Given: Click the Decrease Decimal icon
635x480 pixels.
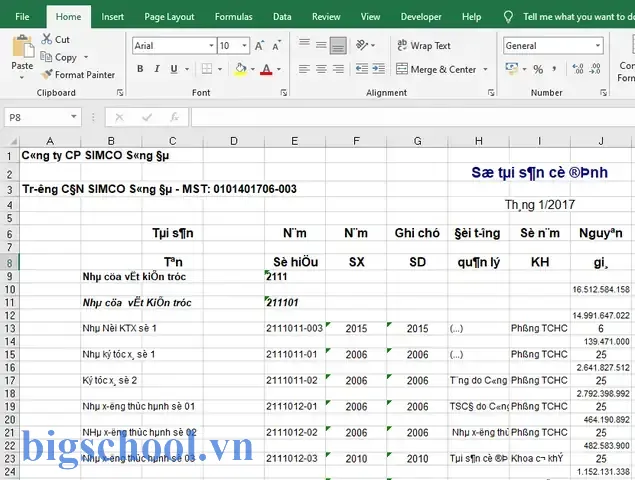Looking at the screenshot, I should 595,69.
